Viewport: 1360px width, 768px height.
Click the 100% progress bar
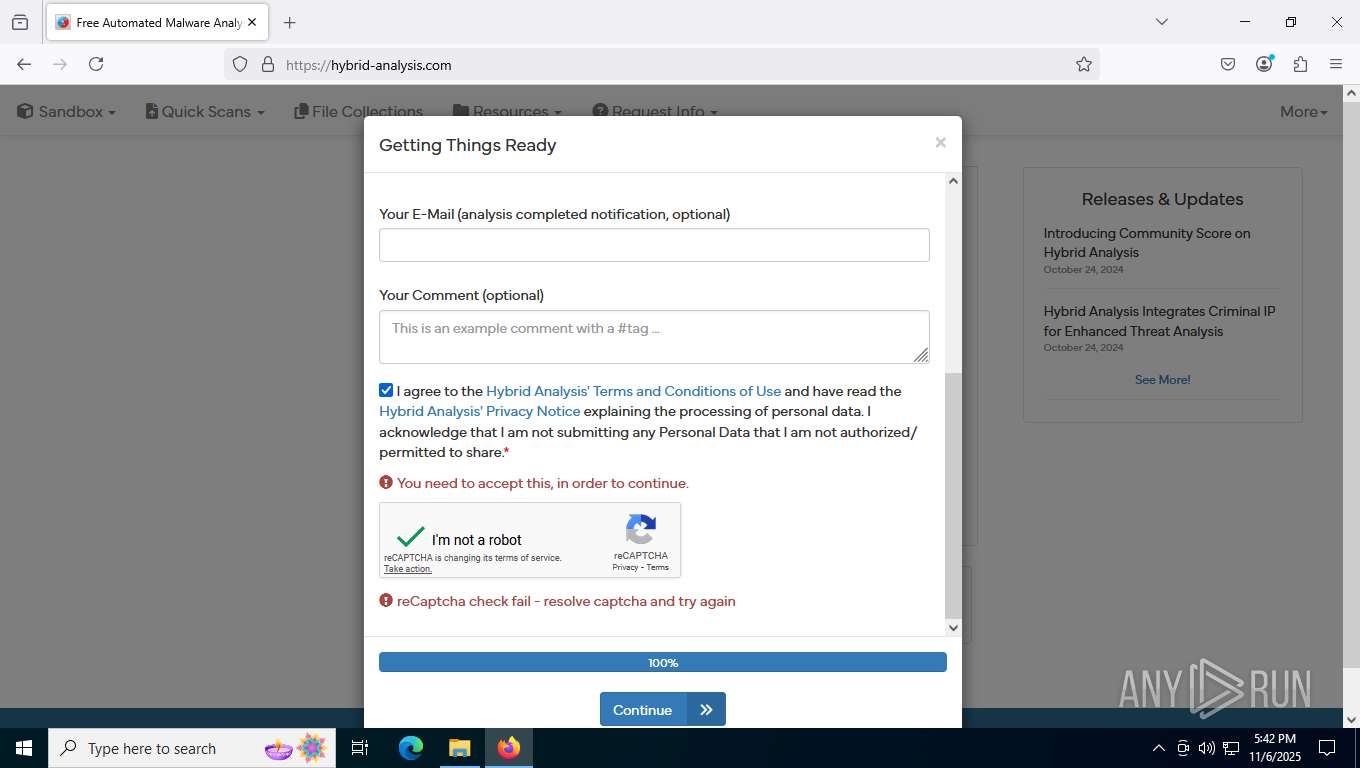point(663,662)
